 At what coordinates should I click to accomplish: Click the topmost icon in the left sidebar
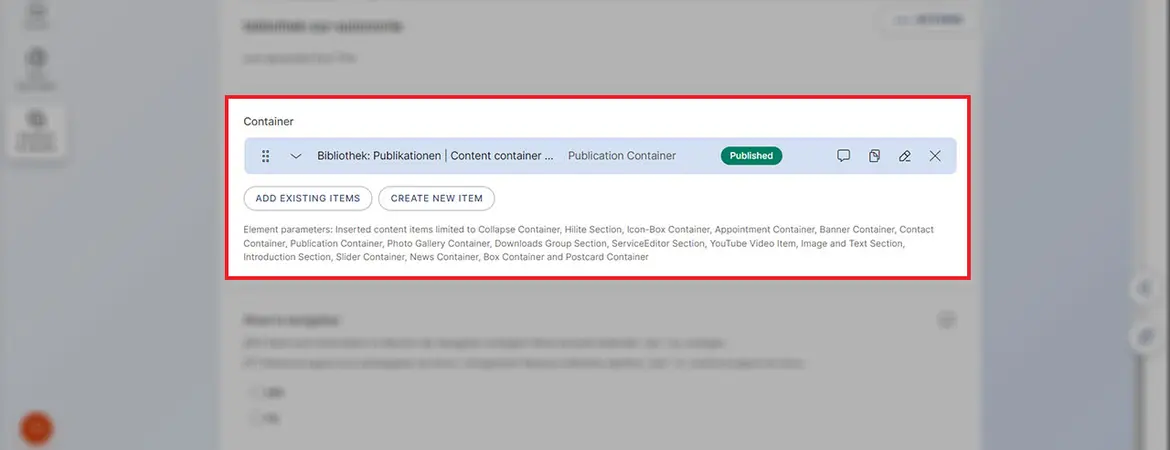[37, 12]
